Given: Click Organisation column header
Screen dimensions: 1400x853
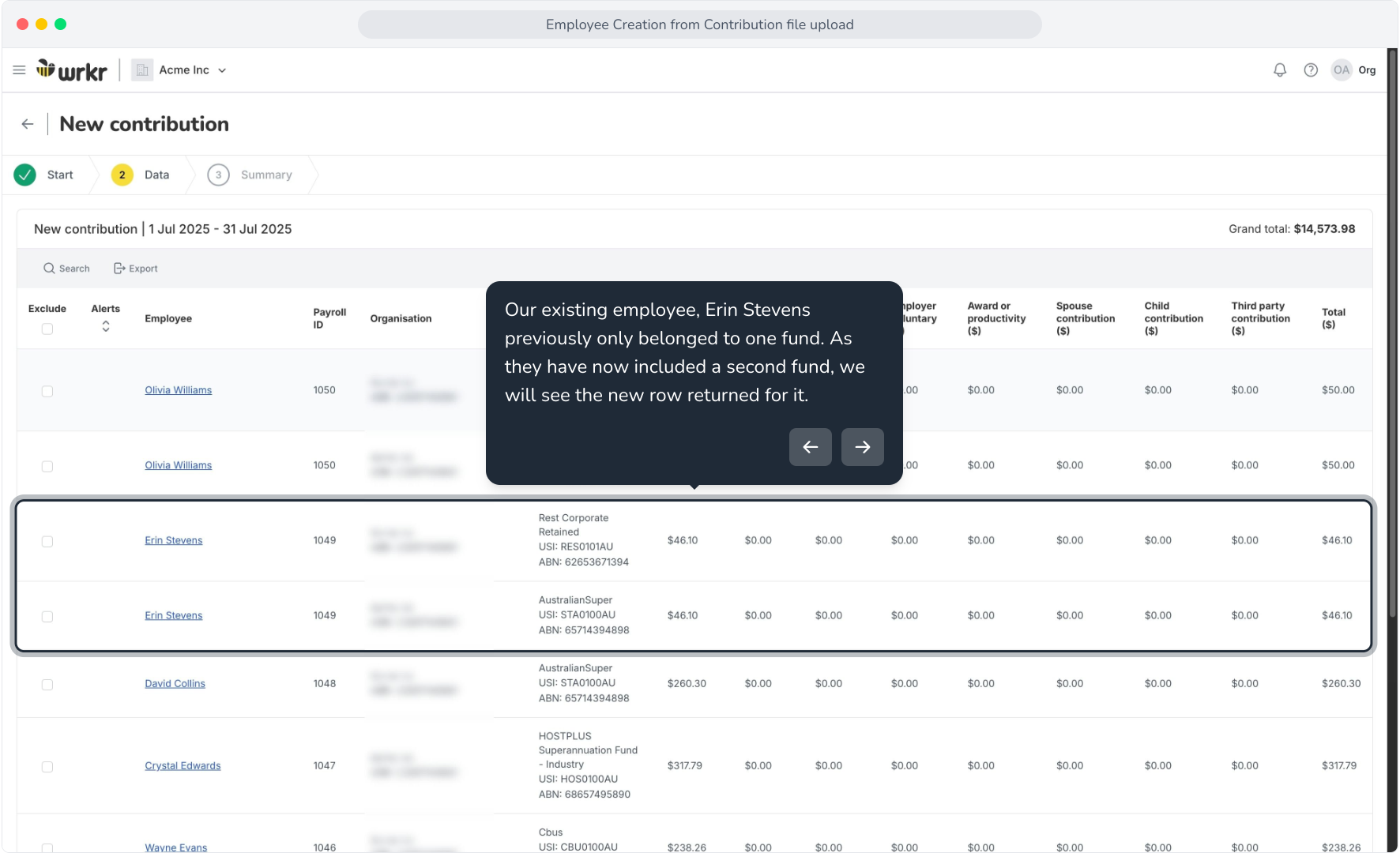Looking at the screenshot, I should point(401,318).
